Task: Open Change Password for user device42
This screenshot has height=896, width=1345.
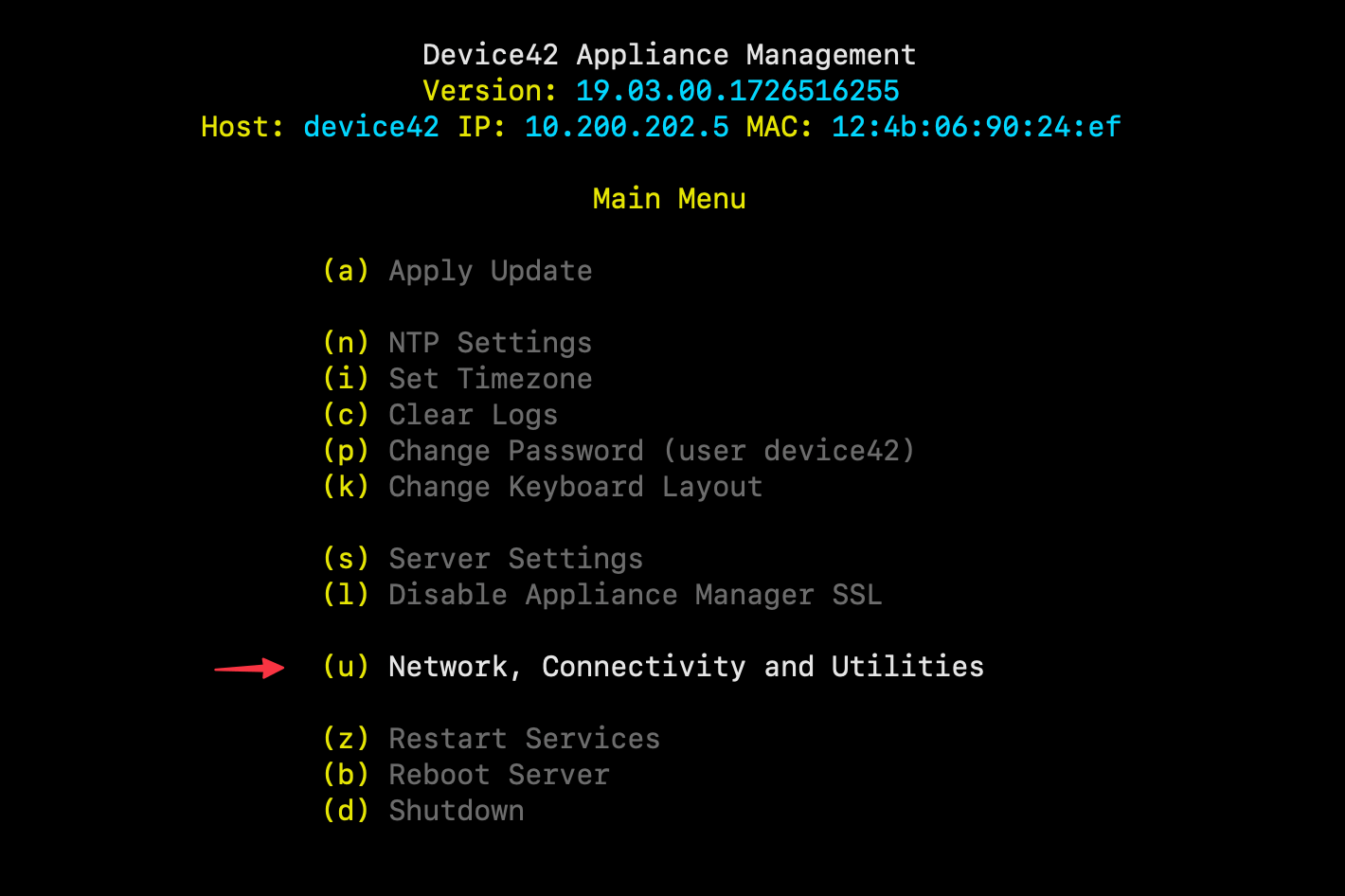Action: tap(651, 450)
